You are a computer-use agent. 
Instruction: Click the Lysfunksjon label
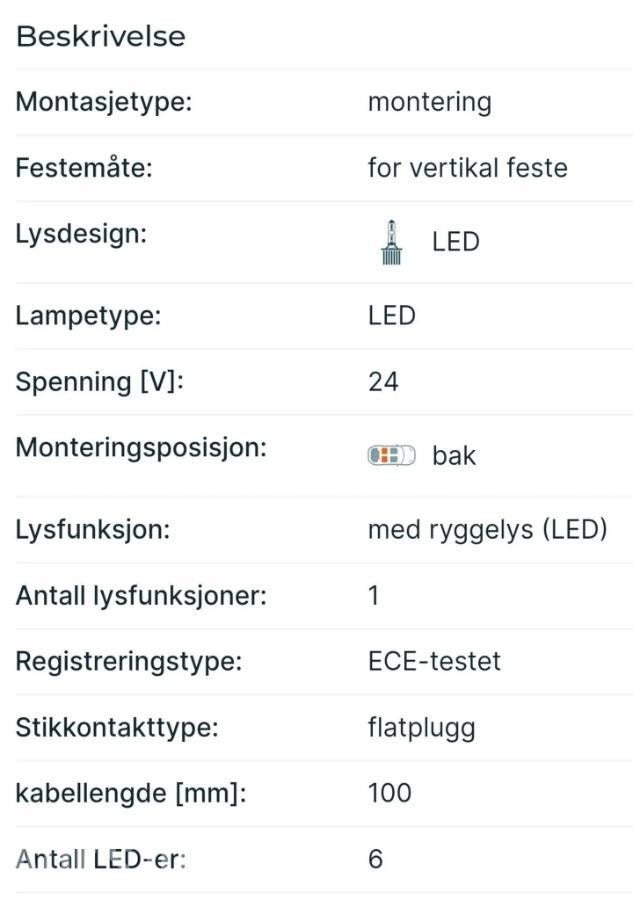(93, 529)
